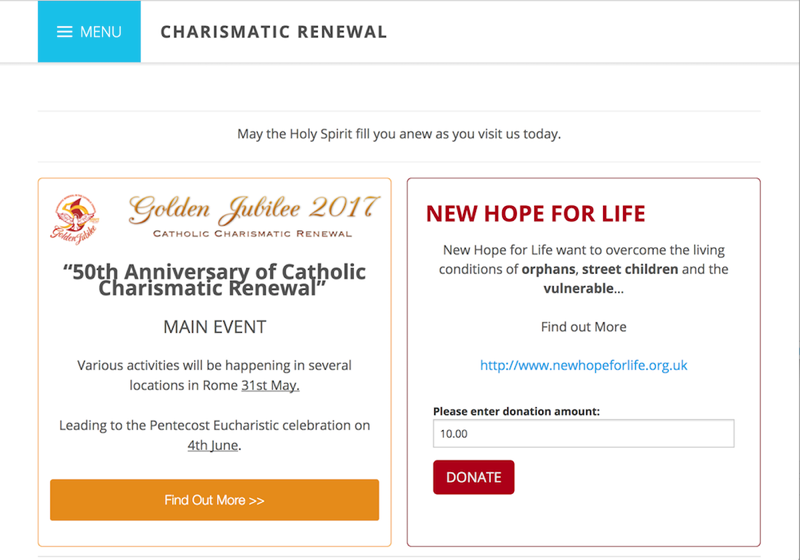This screenshot has height=560, width=800.
Task: Open the underlined 31st May date
Action: (270, 385)
